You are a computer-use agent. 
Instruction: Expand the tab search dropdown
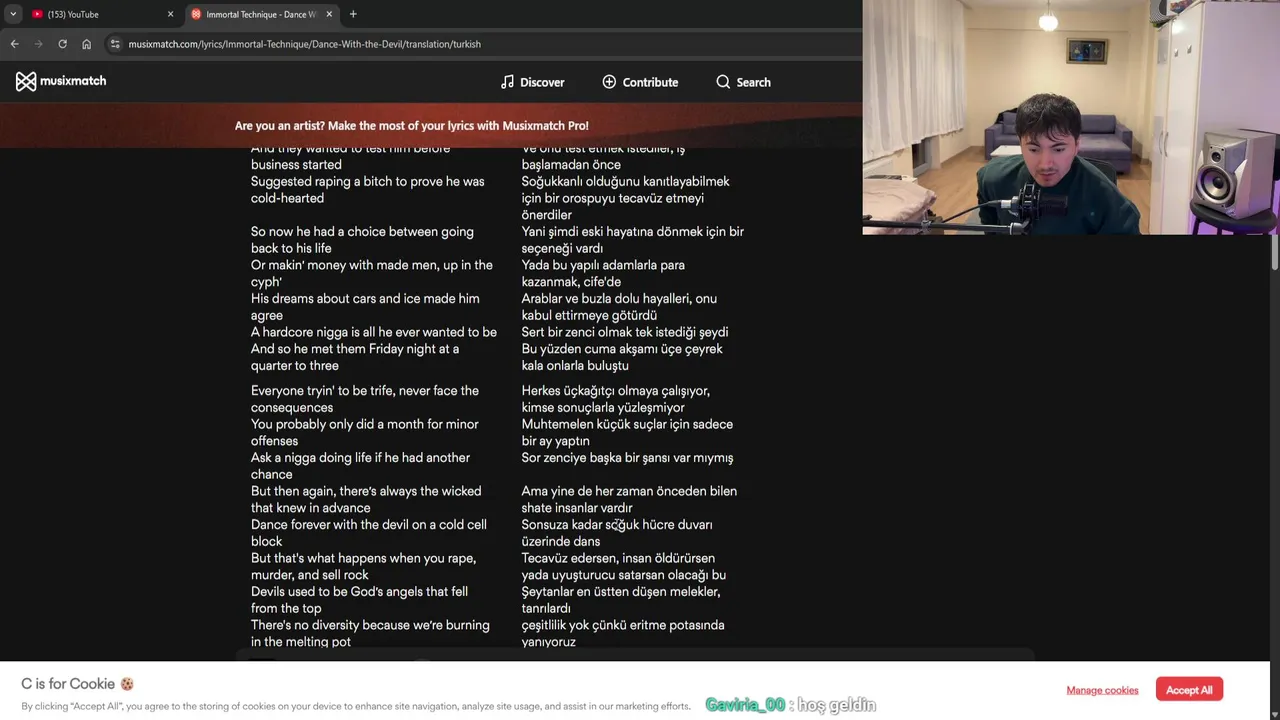(x=12, y=14)
